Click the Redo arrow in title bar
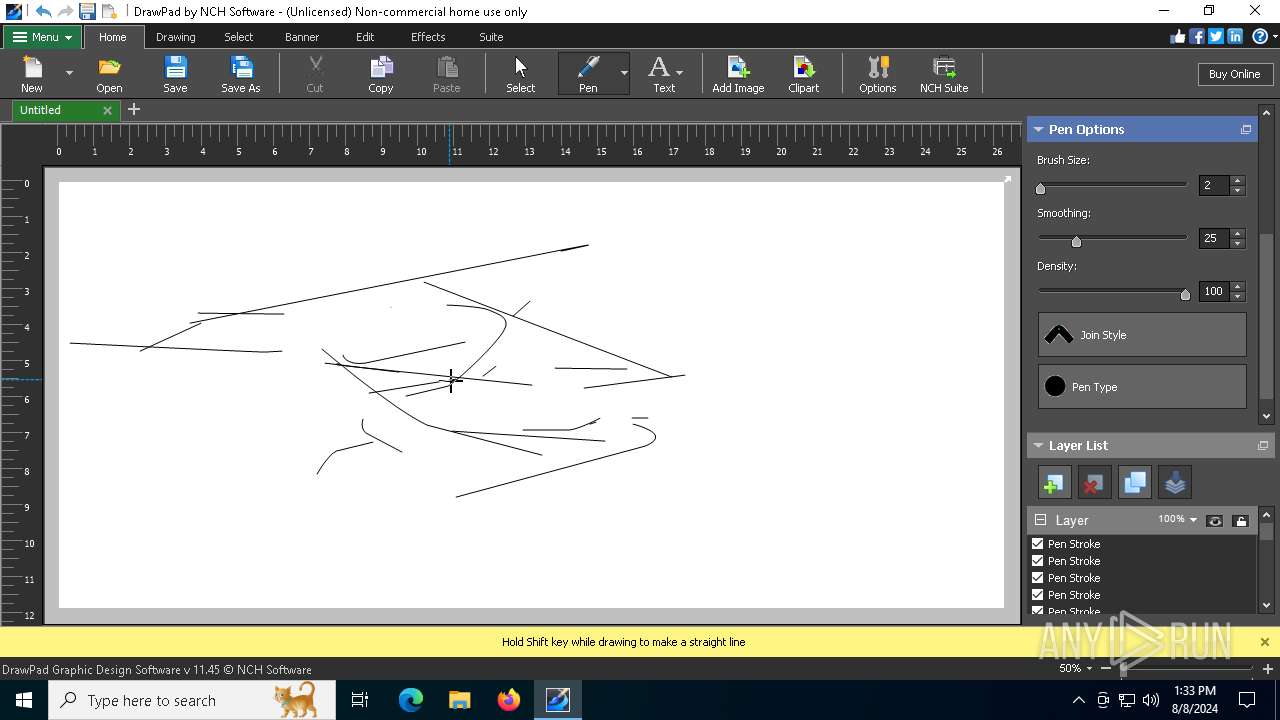1280x720 pixels. click(65, 11)
